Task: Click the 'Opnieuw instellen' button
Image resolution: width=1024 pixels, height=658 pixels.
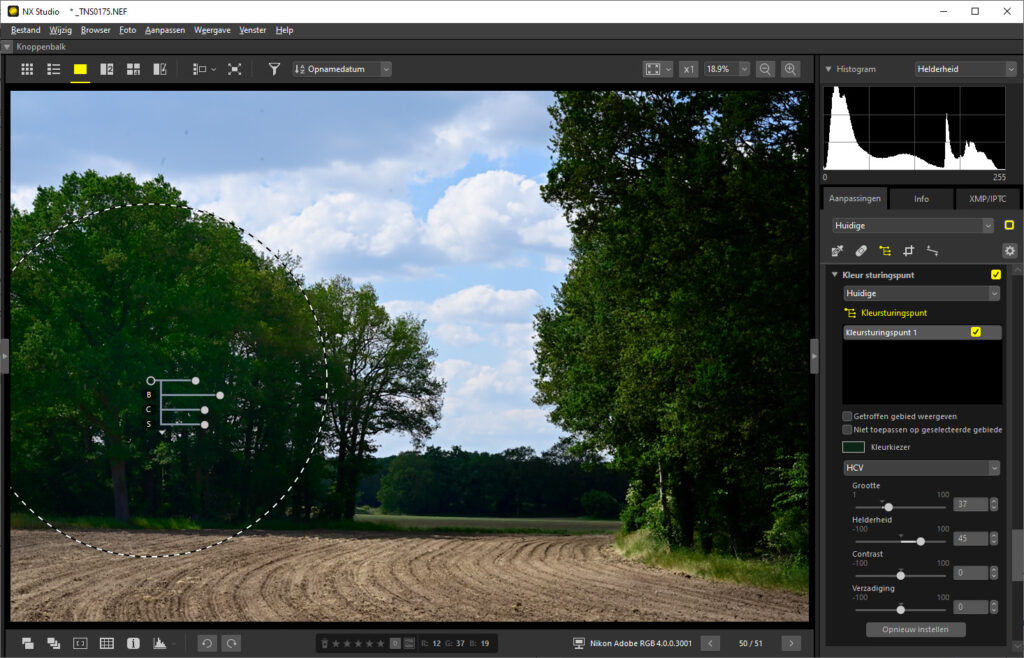Action: (x=915, y=630)
